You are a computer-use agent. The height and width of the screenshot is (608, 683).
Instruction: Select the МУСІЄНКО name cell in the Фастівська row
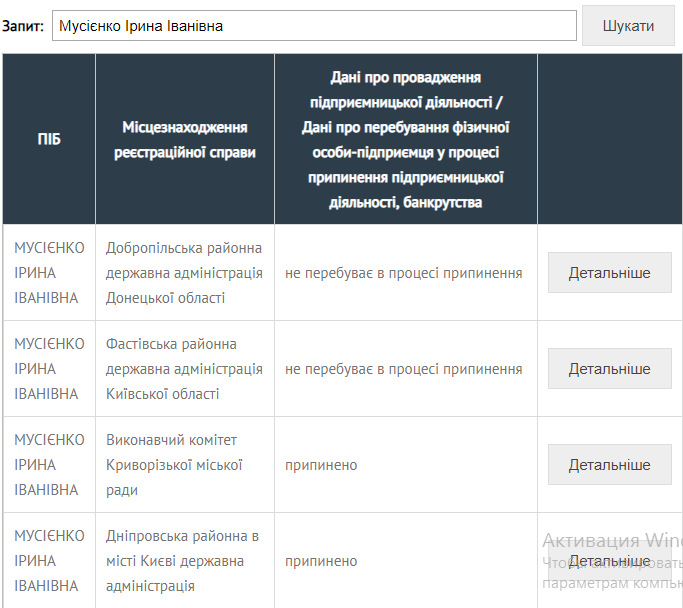[49, 369]
